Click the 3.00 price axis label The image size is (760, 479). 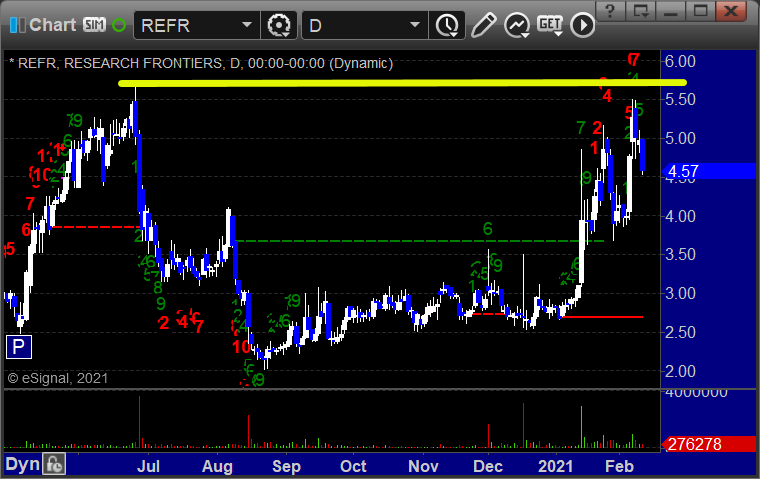click(x=680, y=293)
